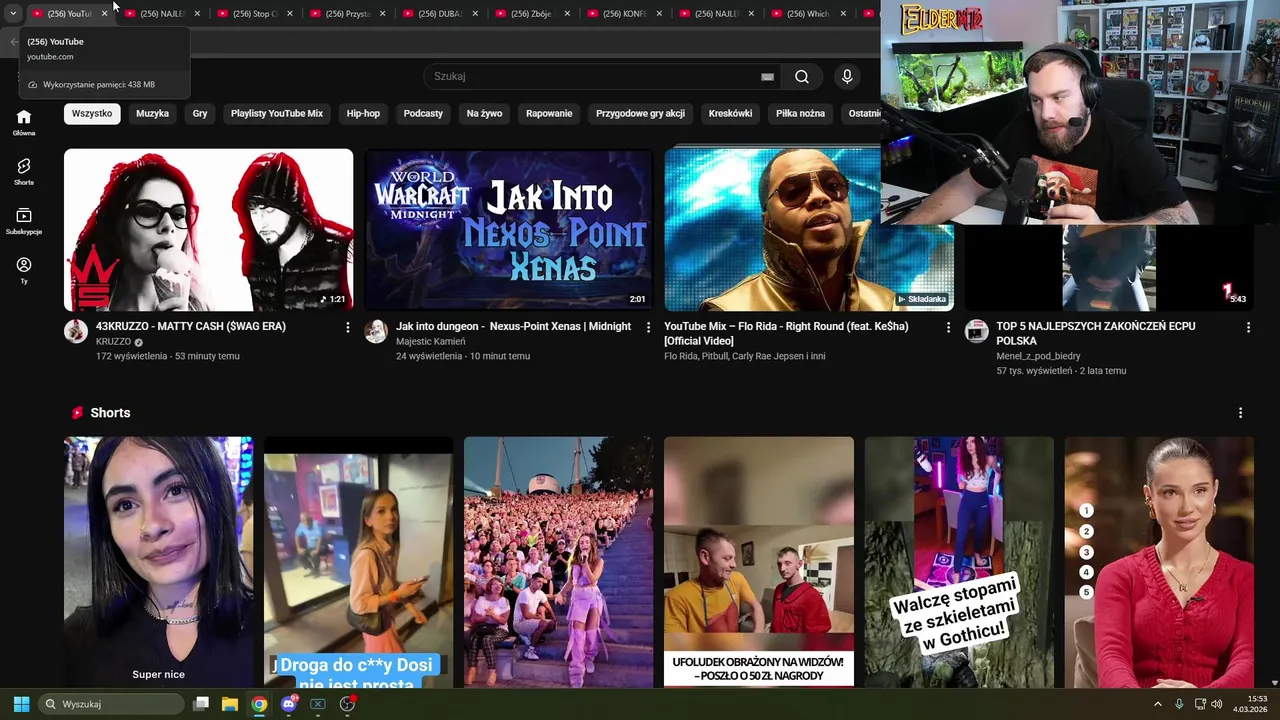Open Subskrypcje in the left sidebar
Screen dimensions: 1280x720
pyautogui.click(x=24, y=221)
